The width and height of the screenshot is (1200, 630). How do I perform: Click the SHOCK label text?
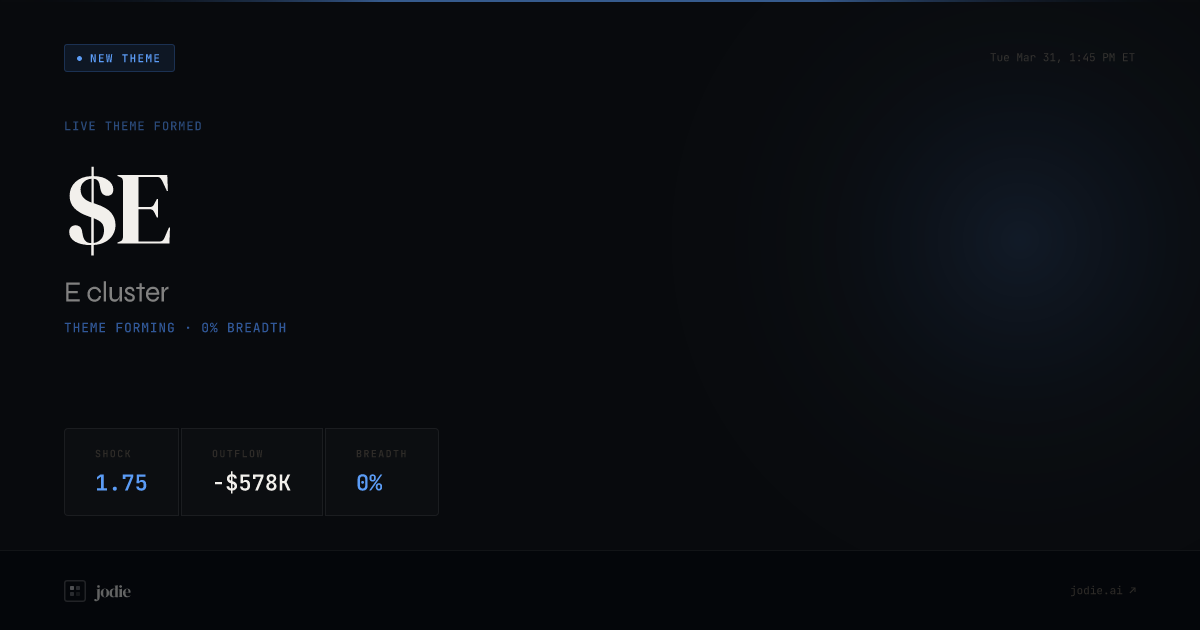[x=113, y=454]
